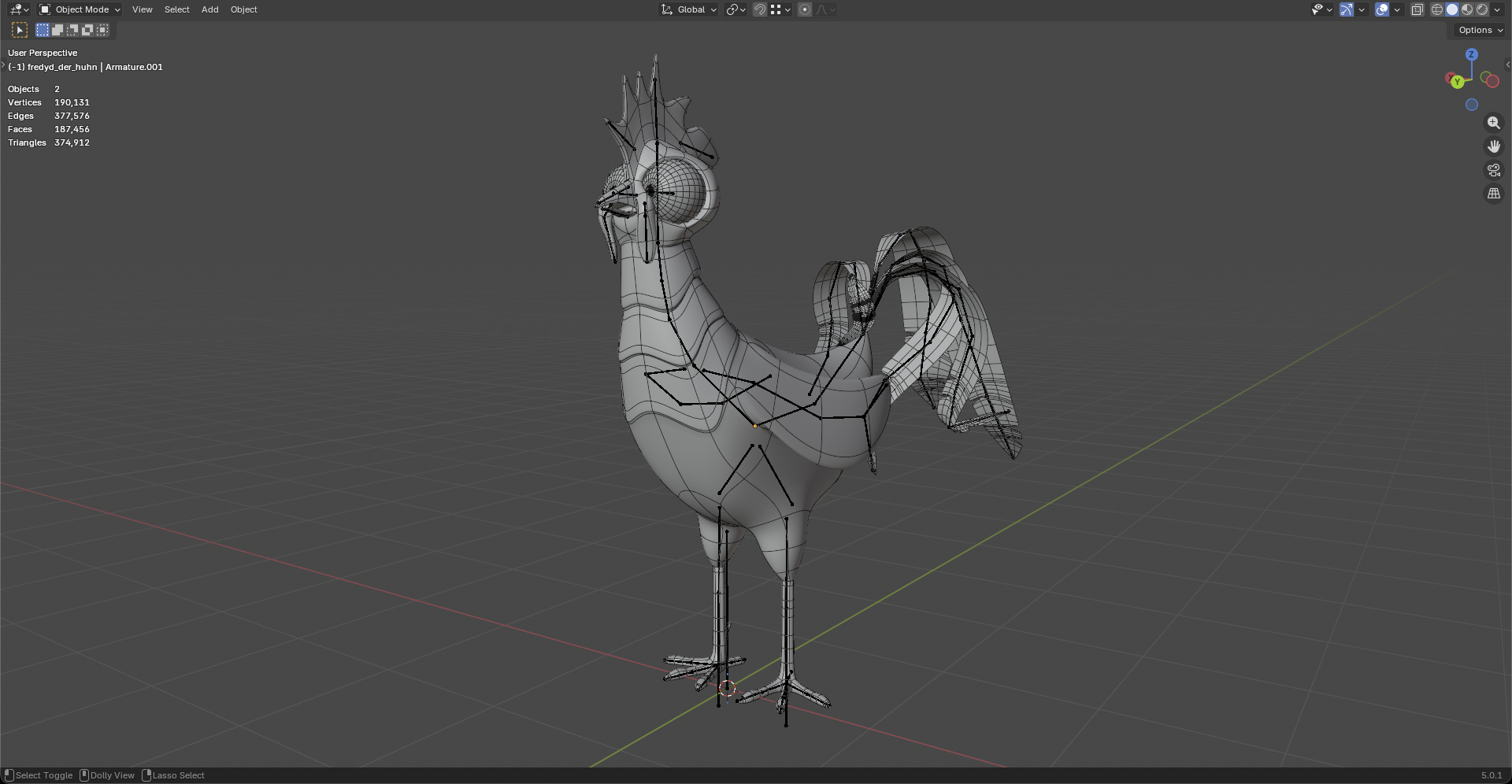1512x784 pixels.
Task: Switch between perspective and orthographic view
Action: (x=1493, y=194)
